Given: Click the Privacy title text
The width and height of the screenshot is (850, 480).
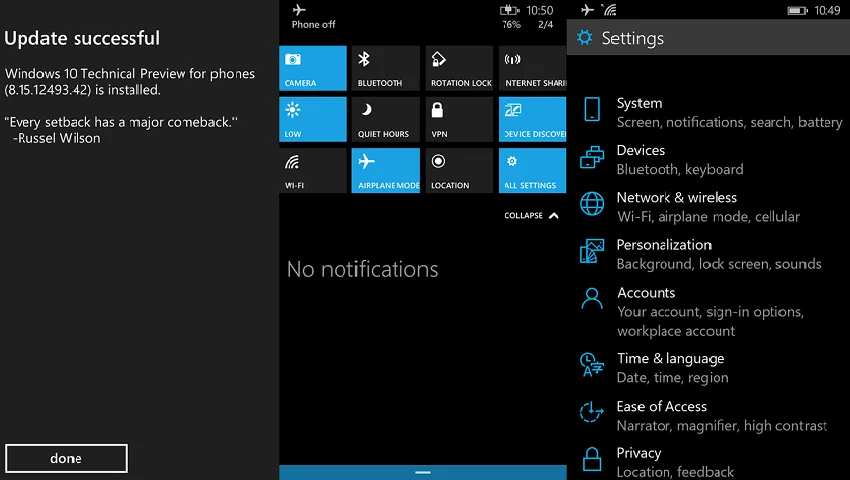Looking at the screenshot, I should click(x=639, y=453).
